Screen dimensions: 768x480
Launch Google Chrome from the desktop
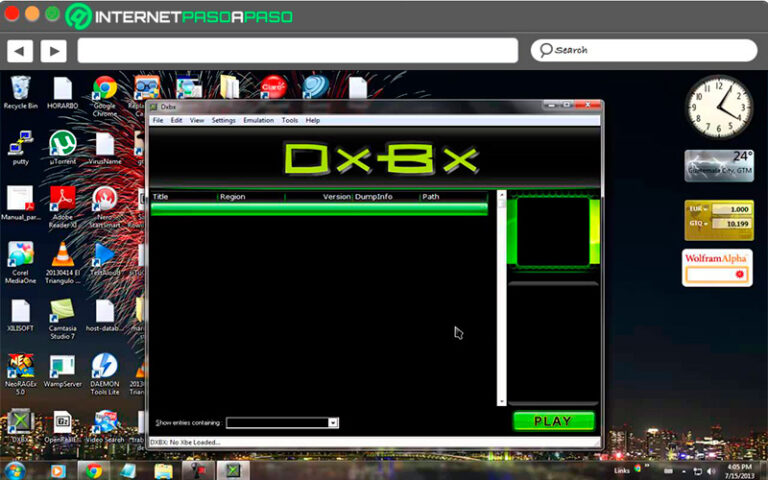pos(105,89)
